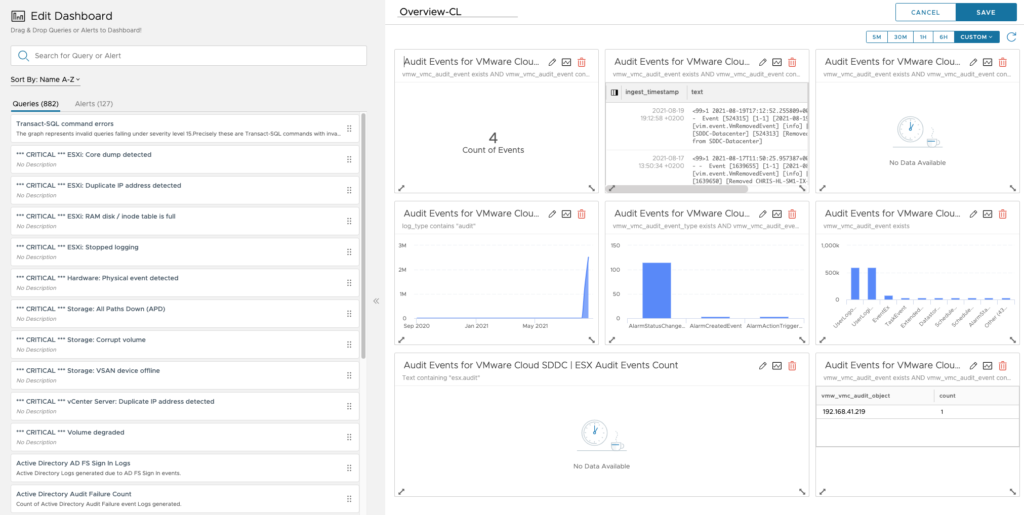Delete the AlarmStatusChange bar chart widget

(792, 213)
